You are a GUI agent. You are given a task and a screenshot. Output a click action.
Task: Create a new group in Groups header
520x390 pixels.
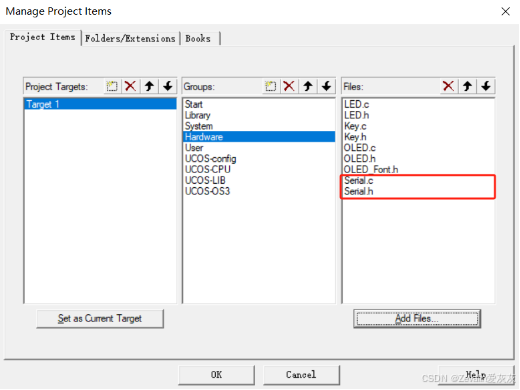click(x=271, y=86)
